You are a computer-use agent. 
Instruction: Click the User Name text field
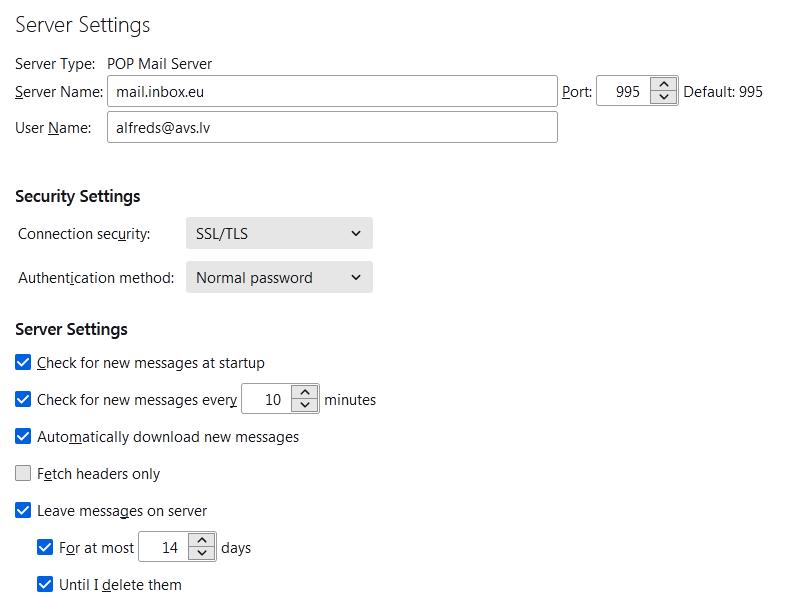click(x=331, y=127)
